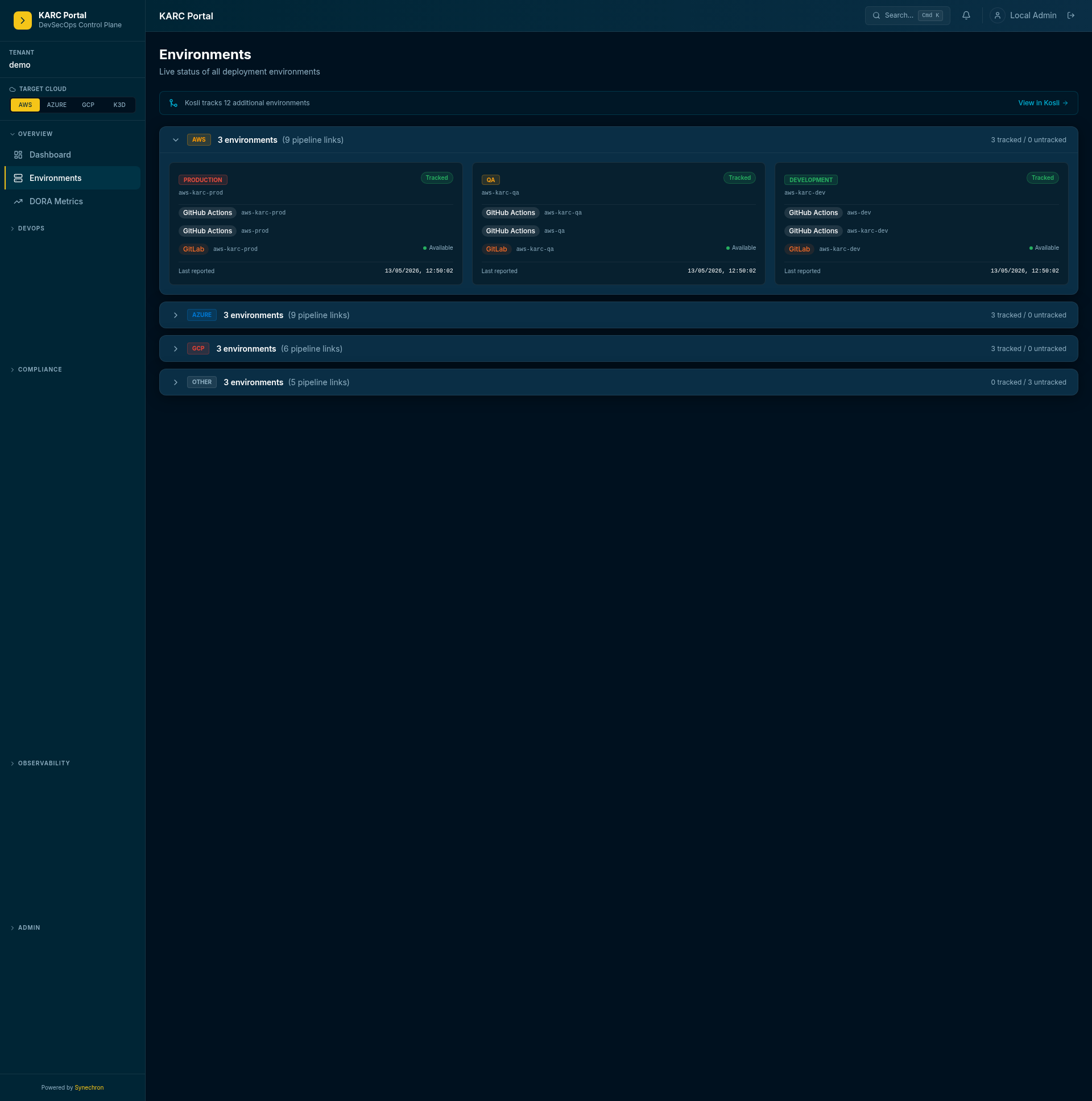Click the OTHER group label badge
Viewport: 1092px width, 1101px height.
pos(202,382)
